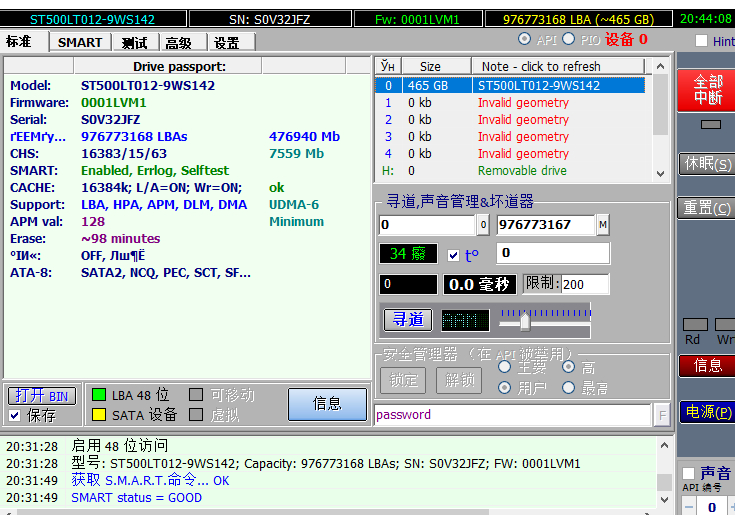Click the AAM slider handle
735x515 pixels.
[525, 321]
